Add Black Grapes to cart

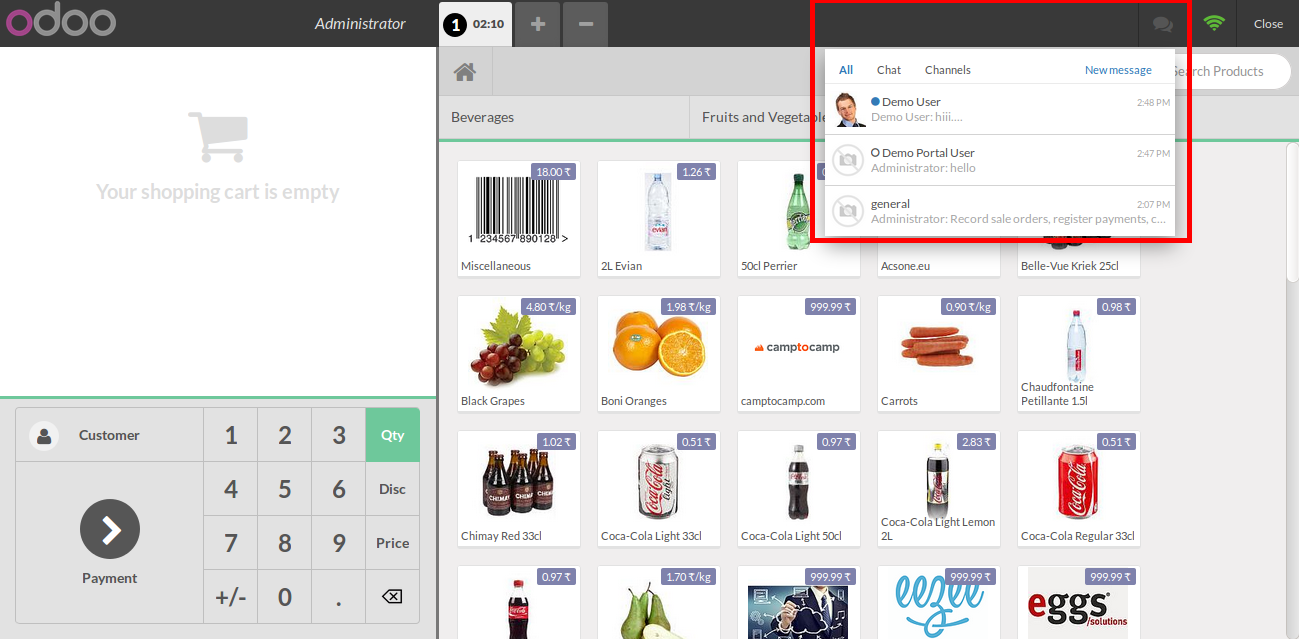(518, 353)
